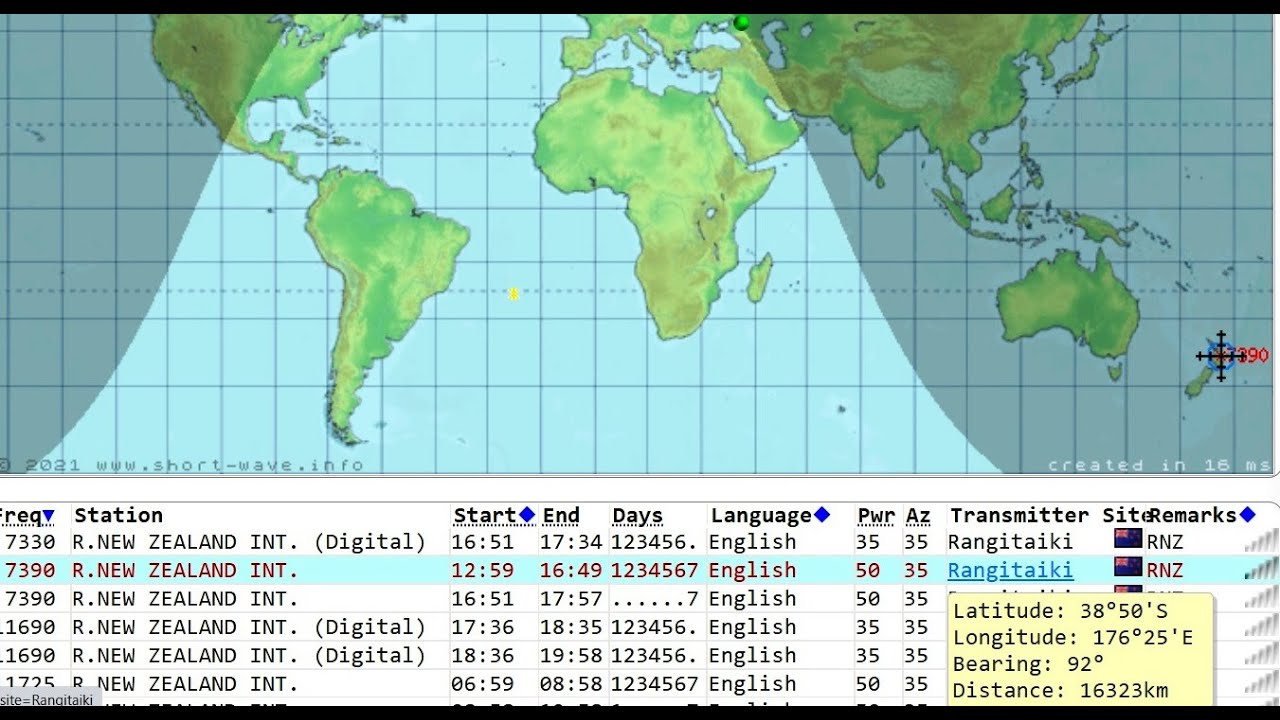
Task: Click end time 08:58 cell
Action: (572, 684)
